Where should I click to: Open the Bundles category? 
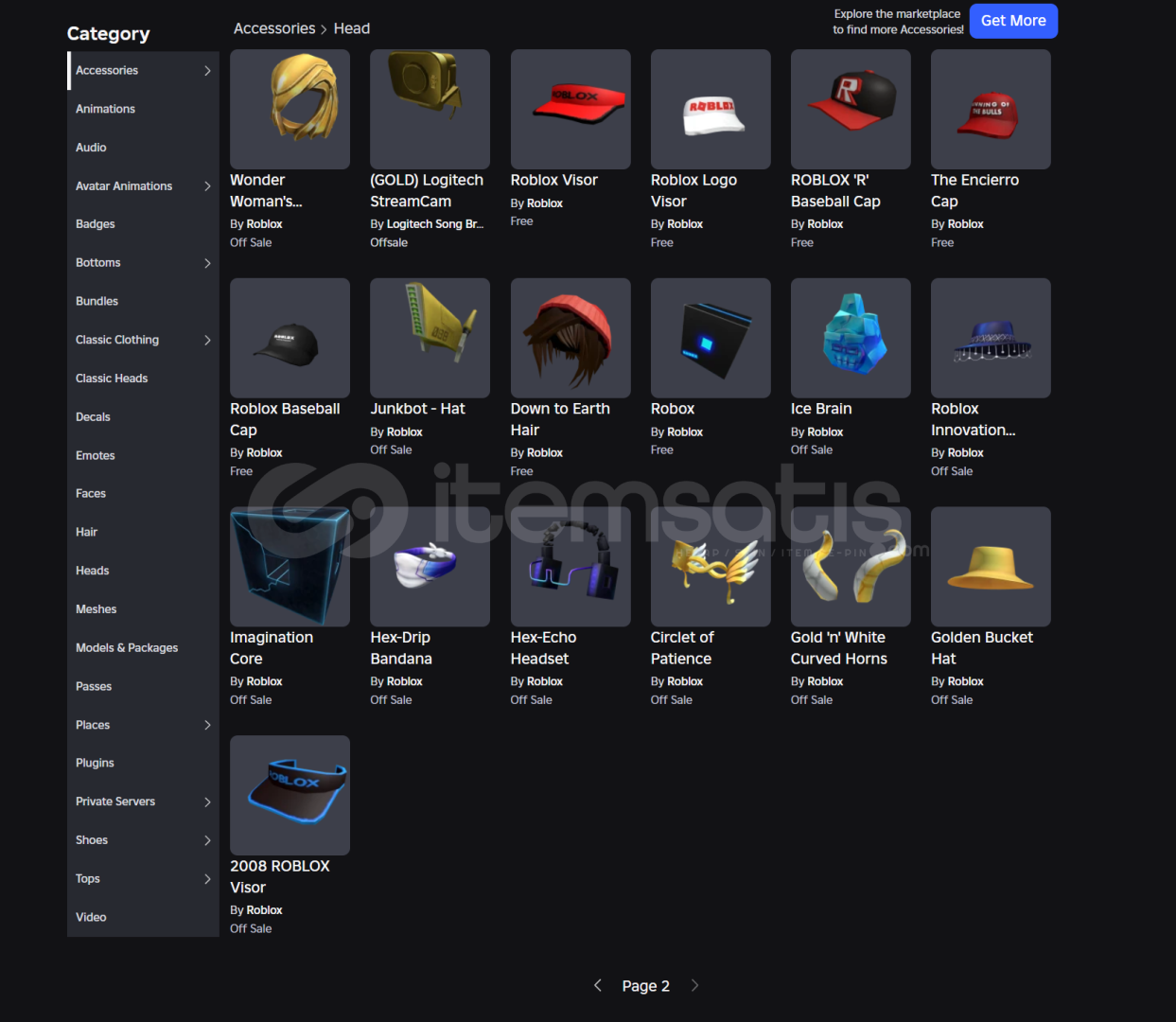143,301
